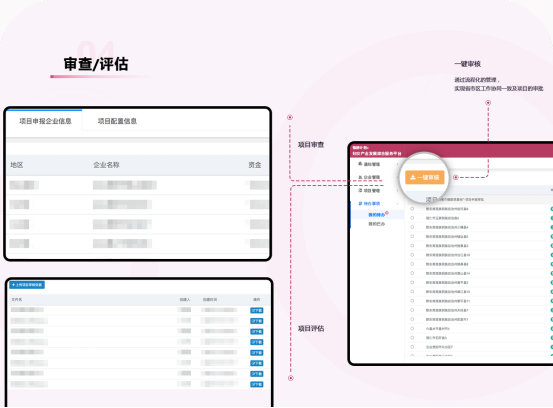Select the radio button in fifth list row

coord(412,245)
